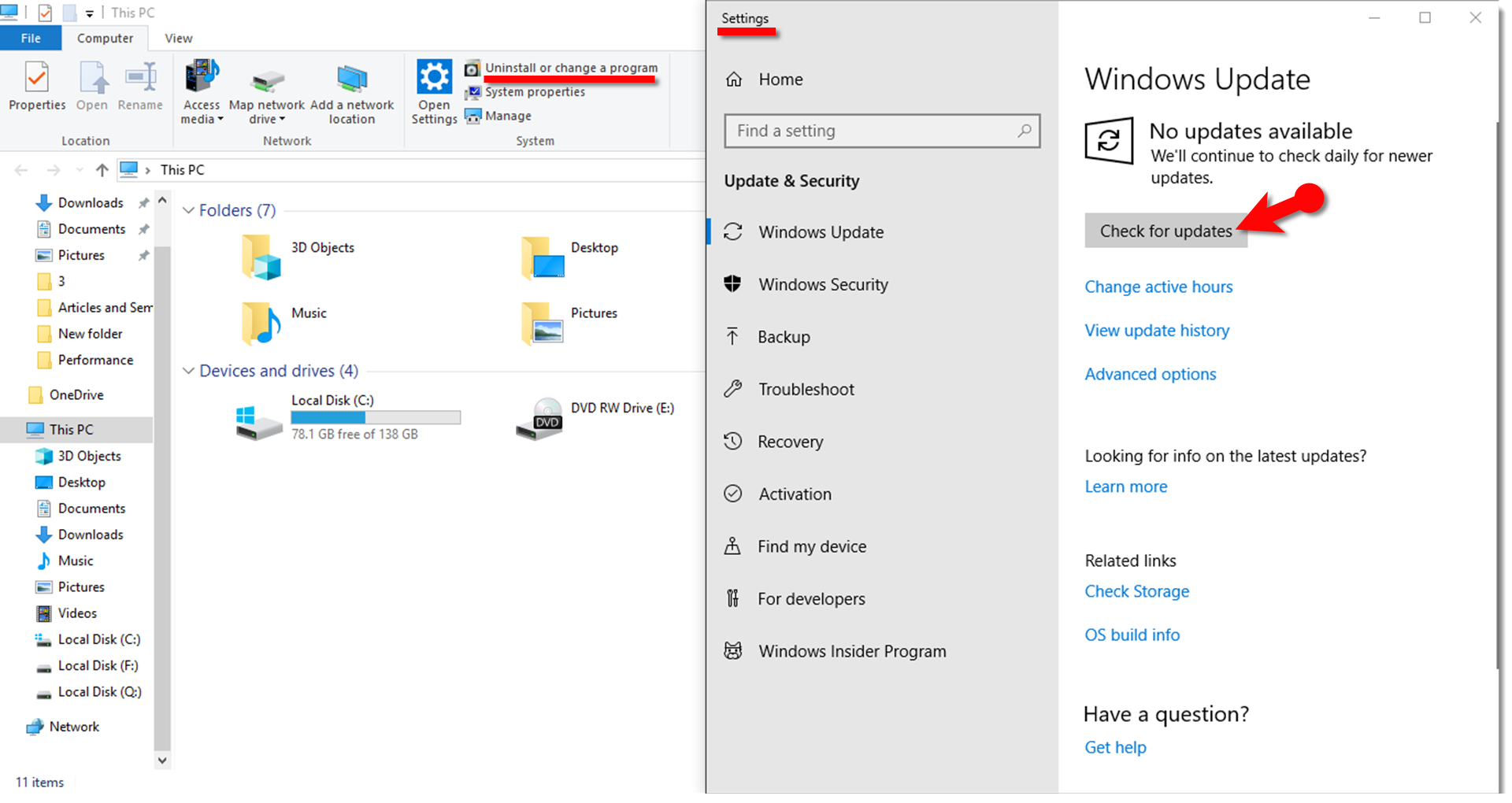The width and height of the screenshot is (1512, 803).
Task: Click System properties in ribbon
Action: (x=535, y=92)
